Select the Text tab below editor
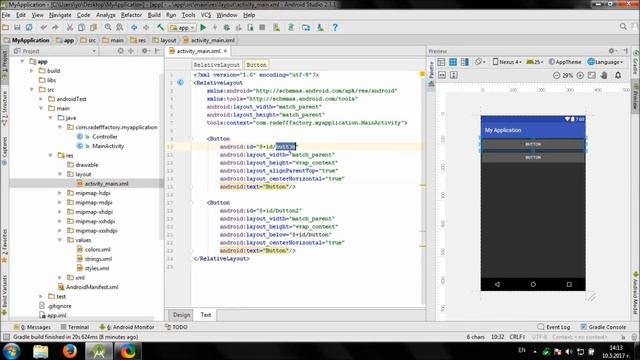The height and width of the screenshot is (360, 640). tap(206, 315)
